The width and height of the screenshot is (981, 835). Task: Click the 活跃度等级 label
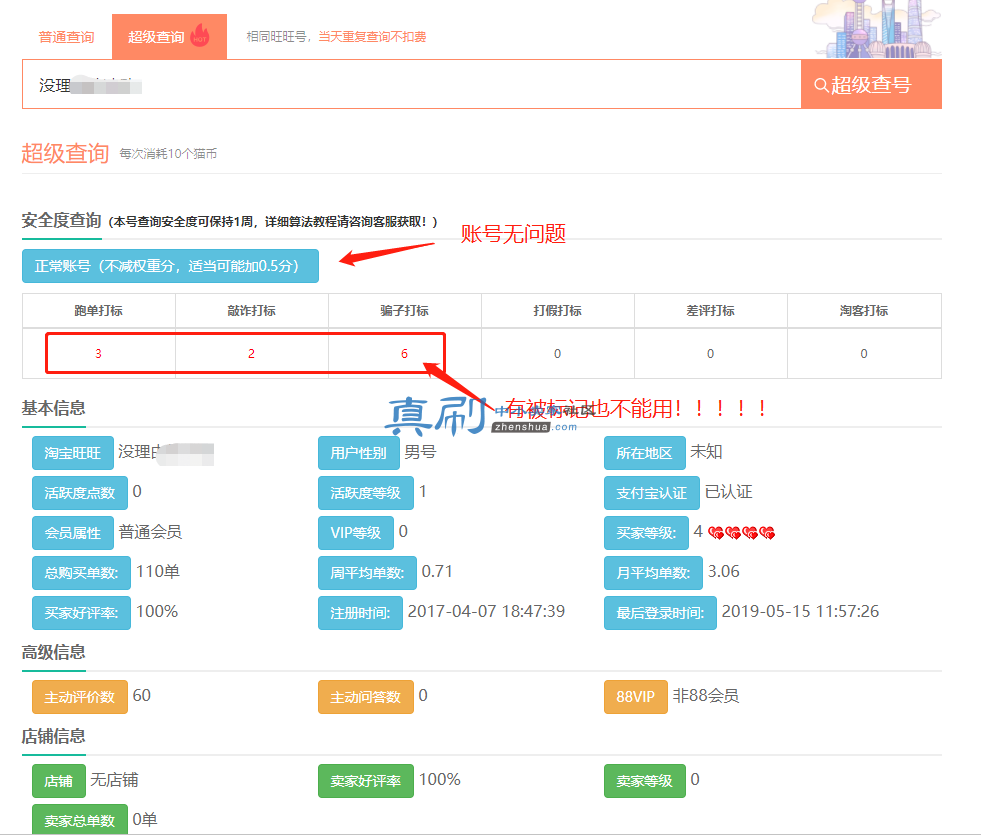(365, 493)
